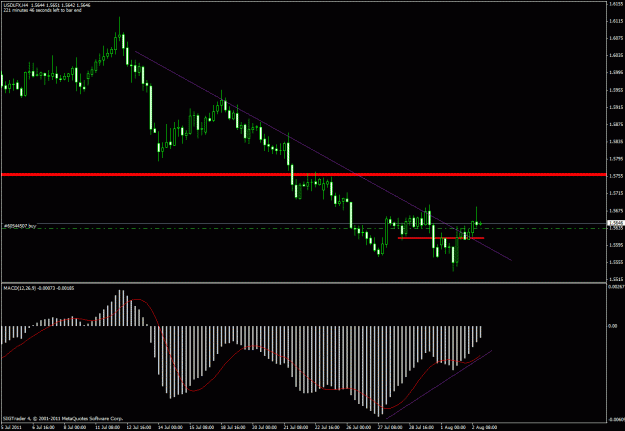Select the short red horizontal support line

[441, 238]
